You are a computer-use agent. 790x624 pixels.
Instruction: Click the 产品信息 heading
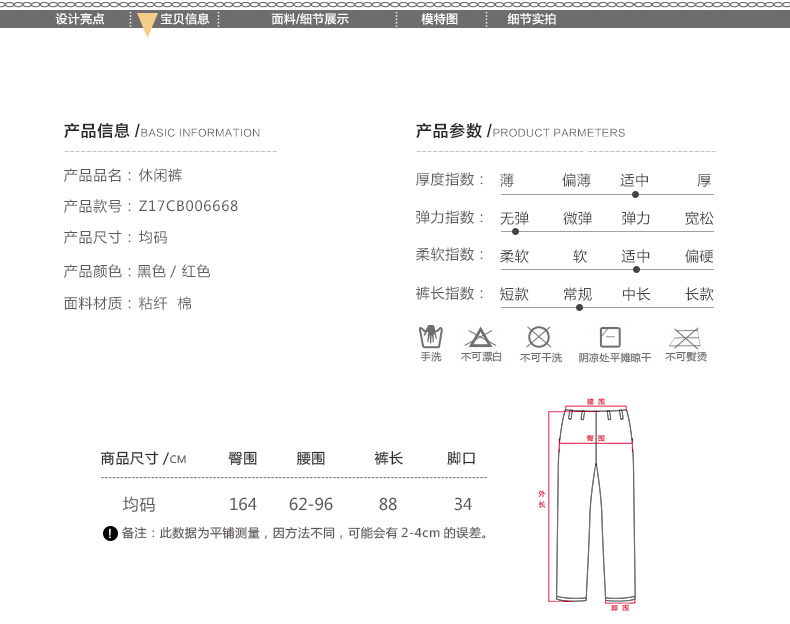tap(162, 131)
